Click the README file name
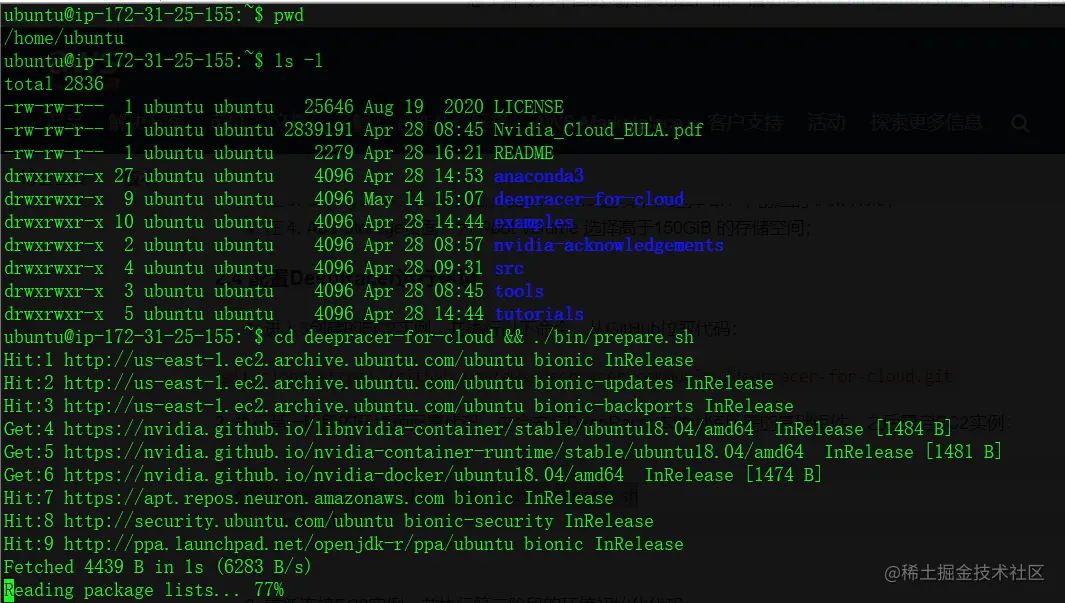Viewport: 1065px width, 603px height. click(524, 153)
